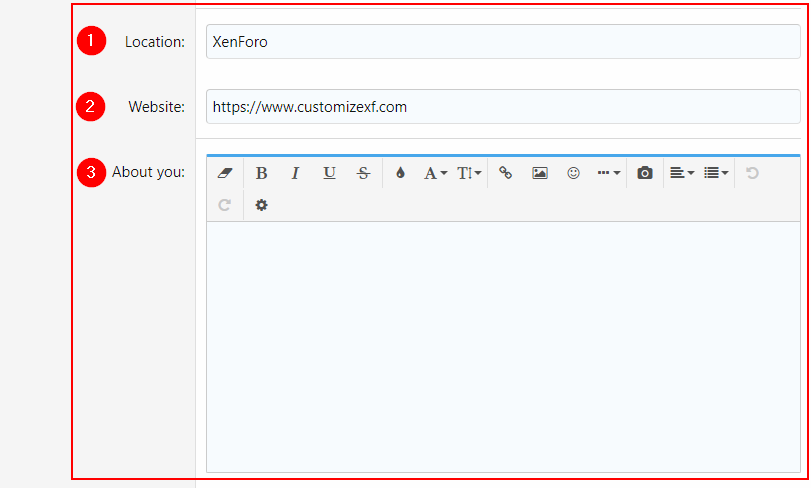Click the redo arrow icon
811x488 pixels.
pyautogui.click(x=224, y=205)
